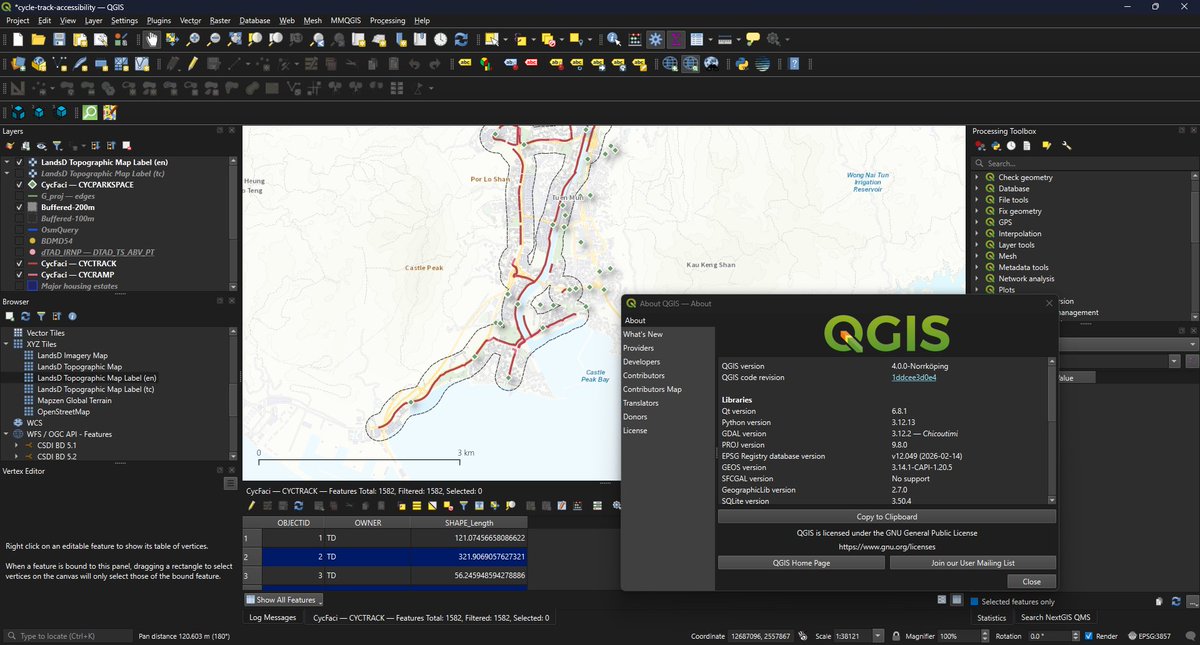Hide the CycFaci — CYCRAMP layer
The width and height of the screenshot is (1200, 645).
20,275
